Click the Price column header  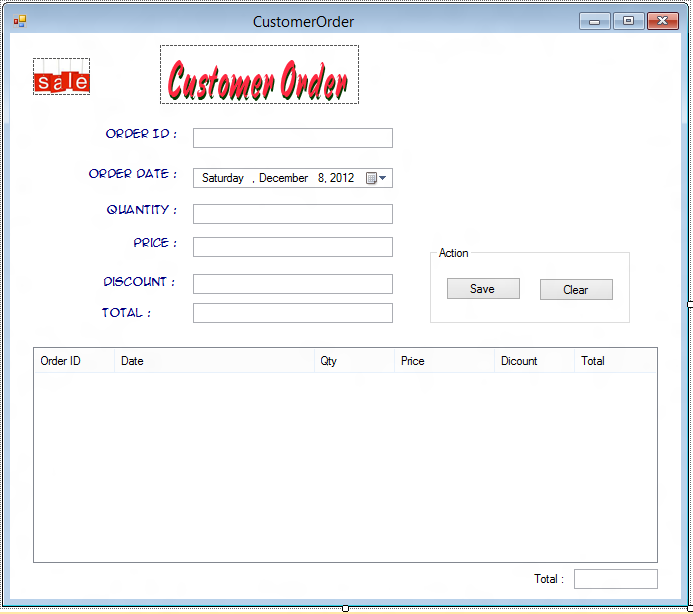(x=445, y=361)
